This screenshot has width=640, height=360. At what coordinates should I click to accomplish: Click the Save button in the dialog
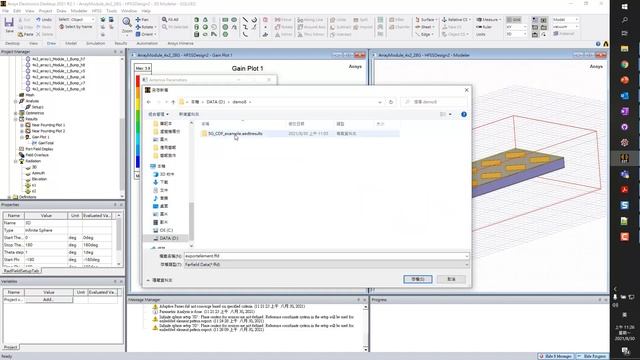(418, 279)
